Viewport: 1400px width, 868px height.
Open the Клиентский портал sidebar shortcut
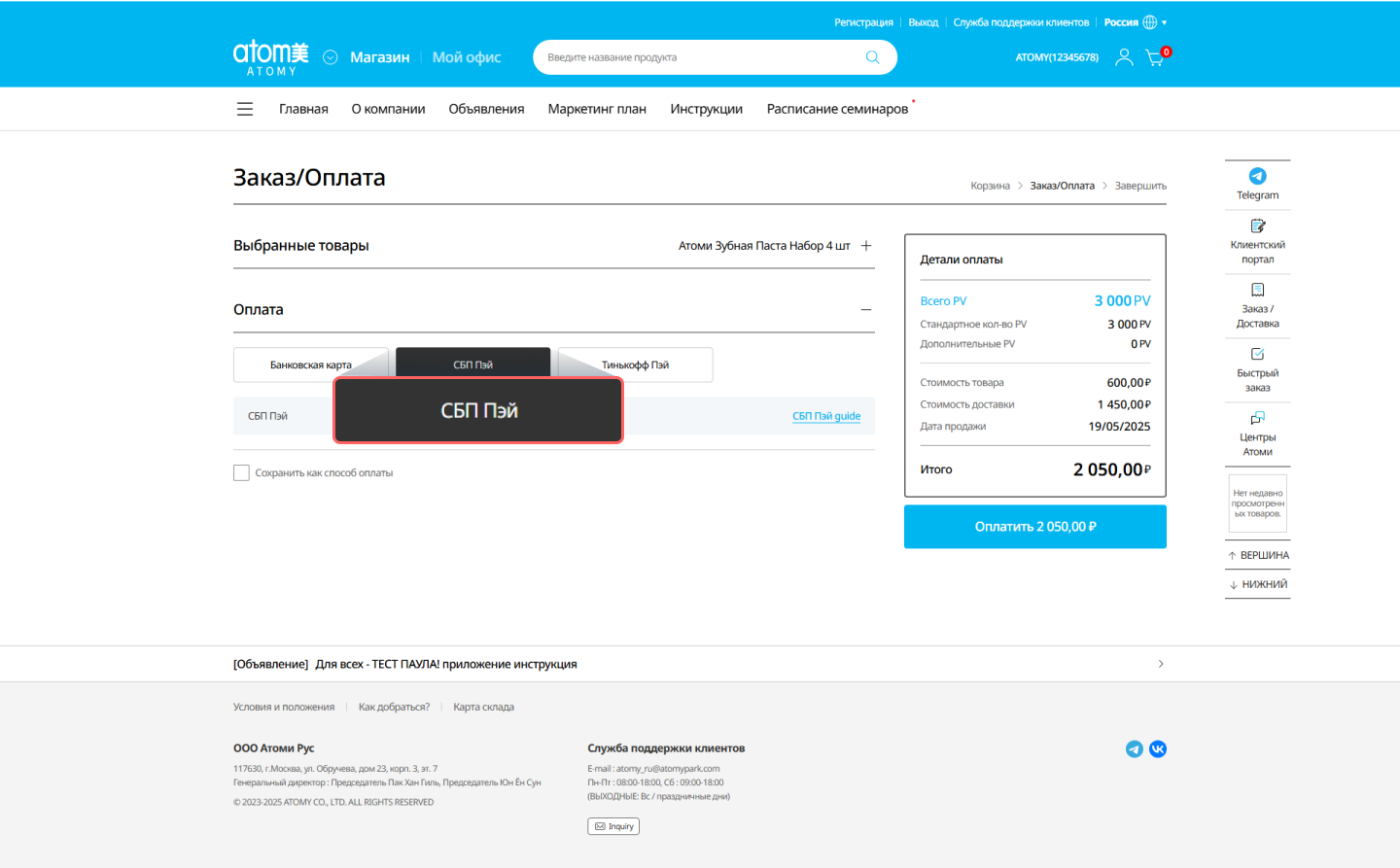[1257, 242]
